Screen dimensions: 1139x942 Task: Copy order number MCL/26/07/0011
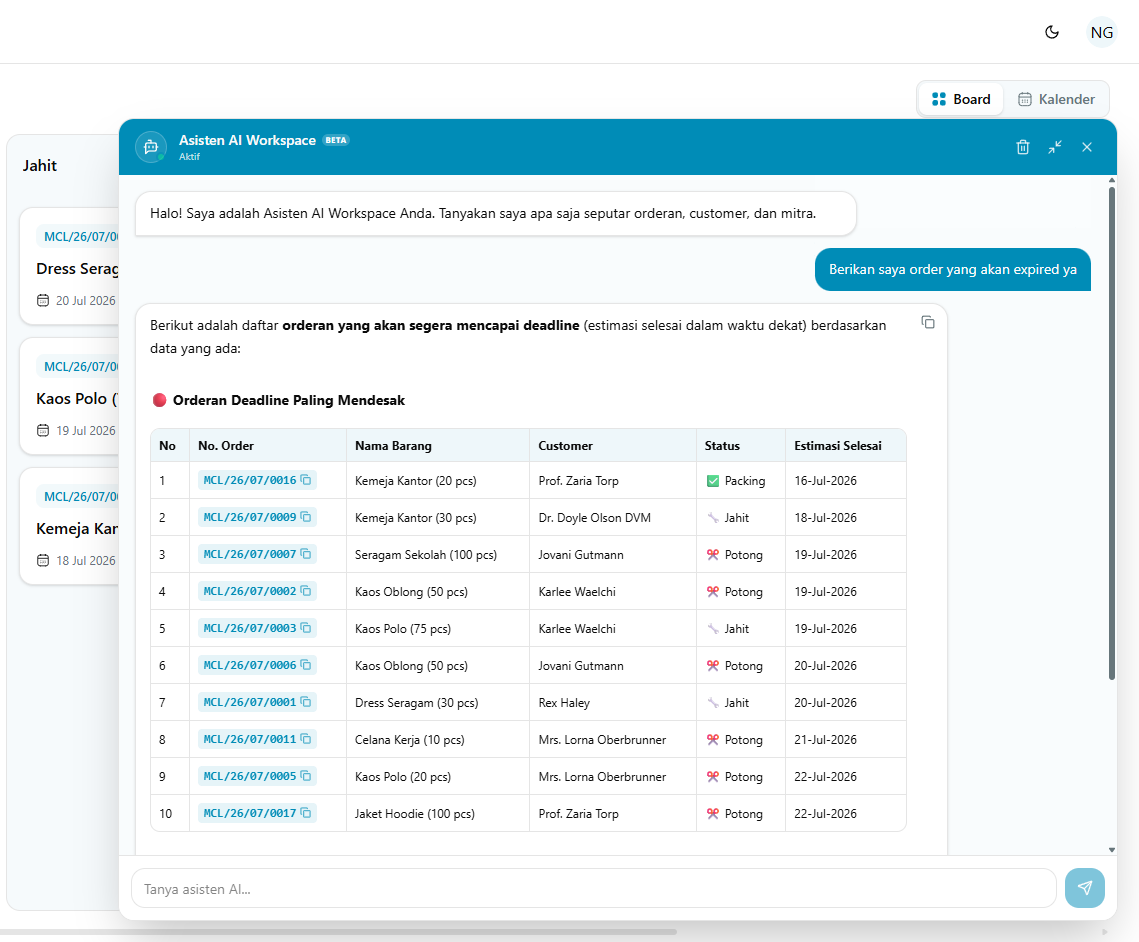[306, 739]
